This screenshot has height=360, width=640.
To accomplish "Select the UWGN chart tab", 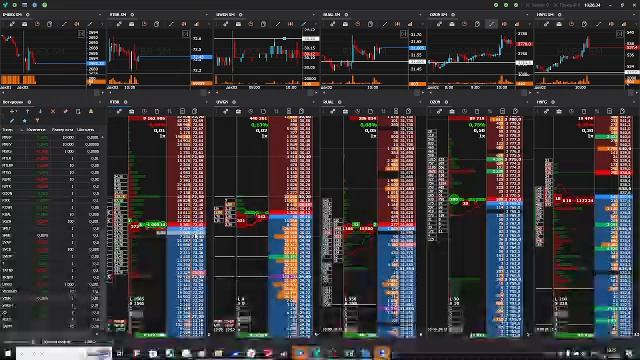I will [225, 14].
